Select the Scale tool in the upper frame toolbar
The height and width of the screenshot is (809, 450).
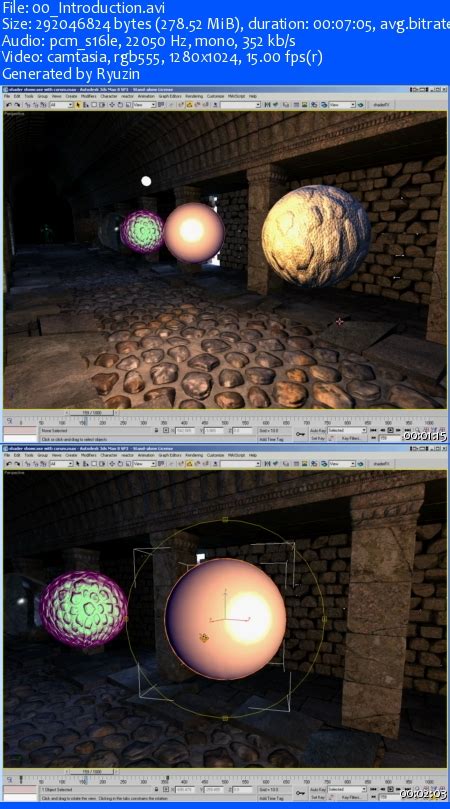point(128,105)
